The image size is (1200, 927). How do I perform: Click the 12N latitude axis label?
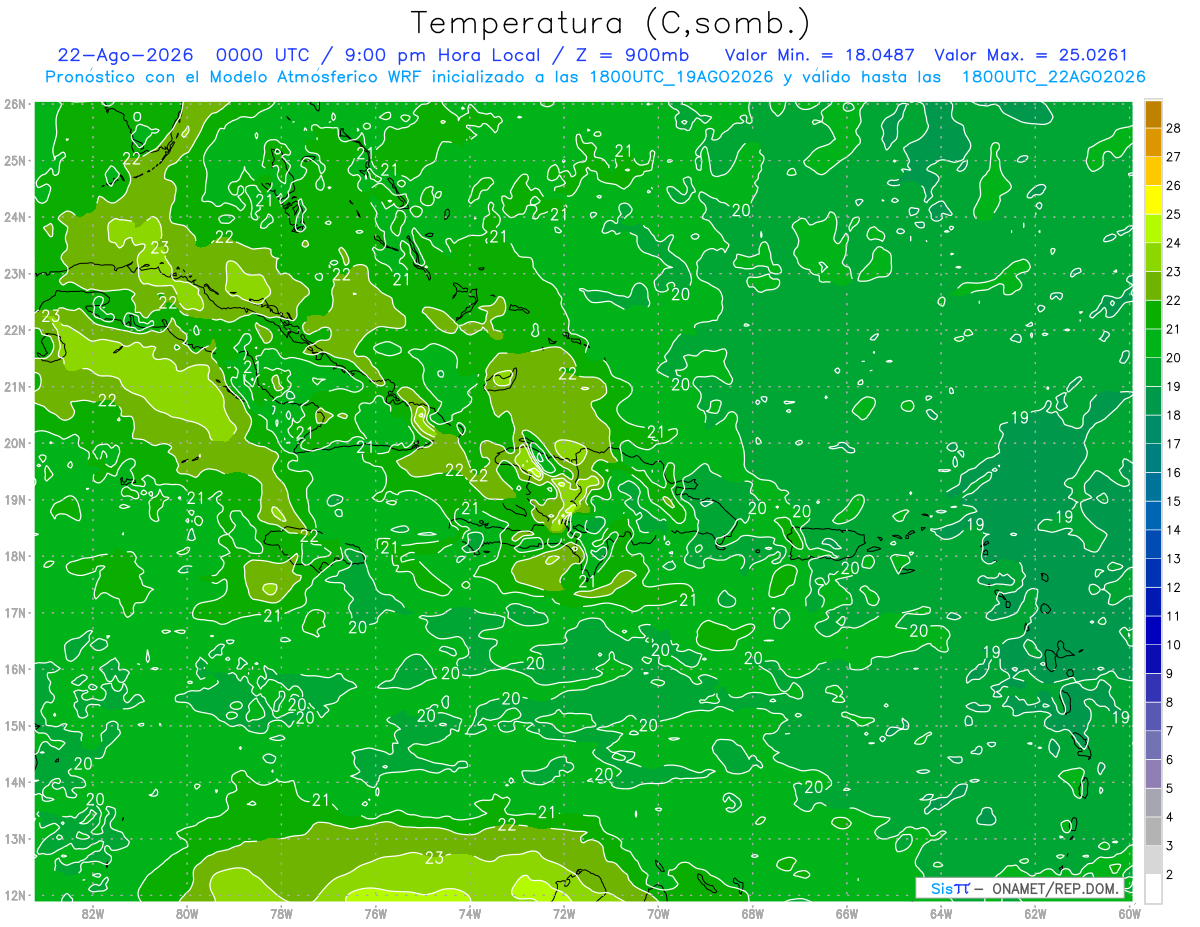point(14,895)
